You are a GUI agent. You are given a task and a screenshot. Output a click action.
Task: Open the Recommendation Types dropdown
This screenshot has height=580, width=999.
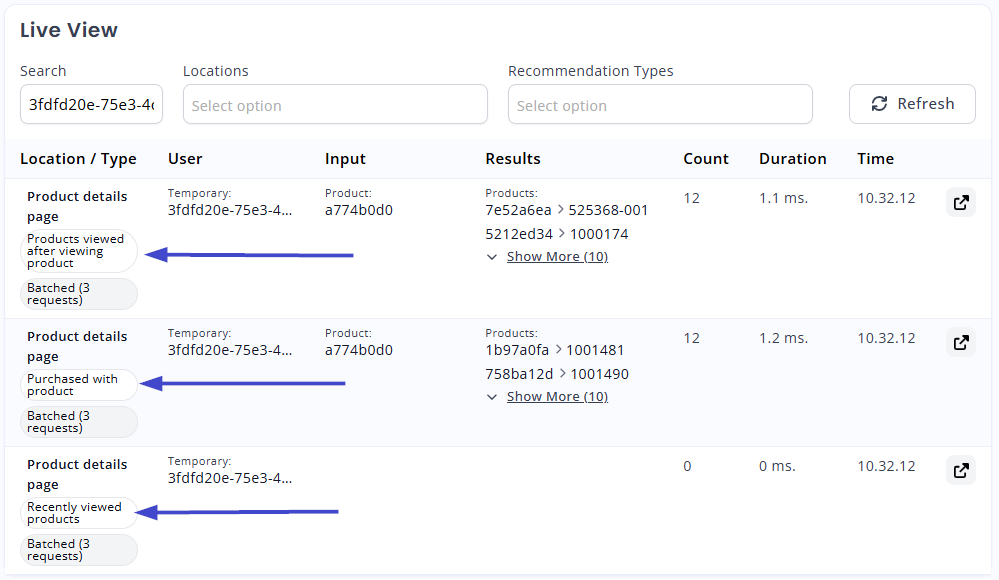(x=660, y=105)
